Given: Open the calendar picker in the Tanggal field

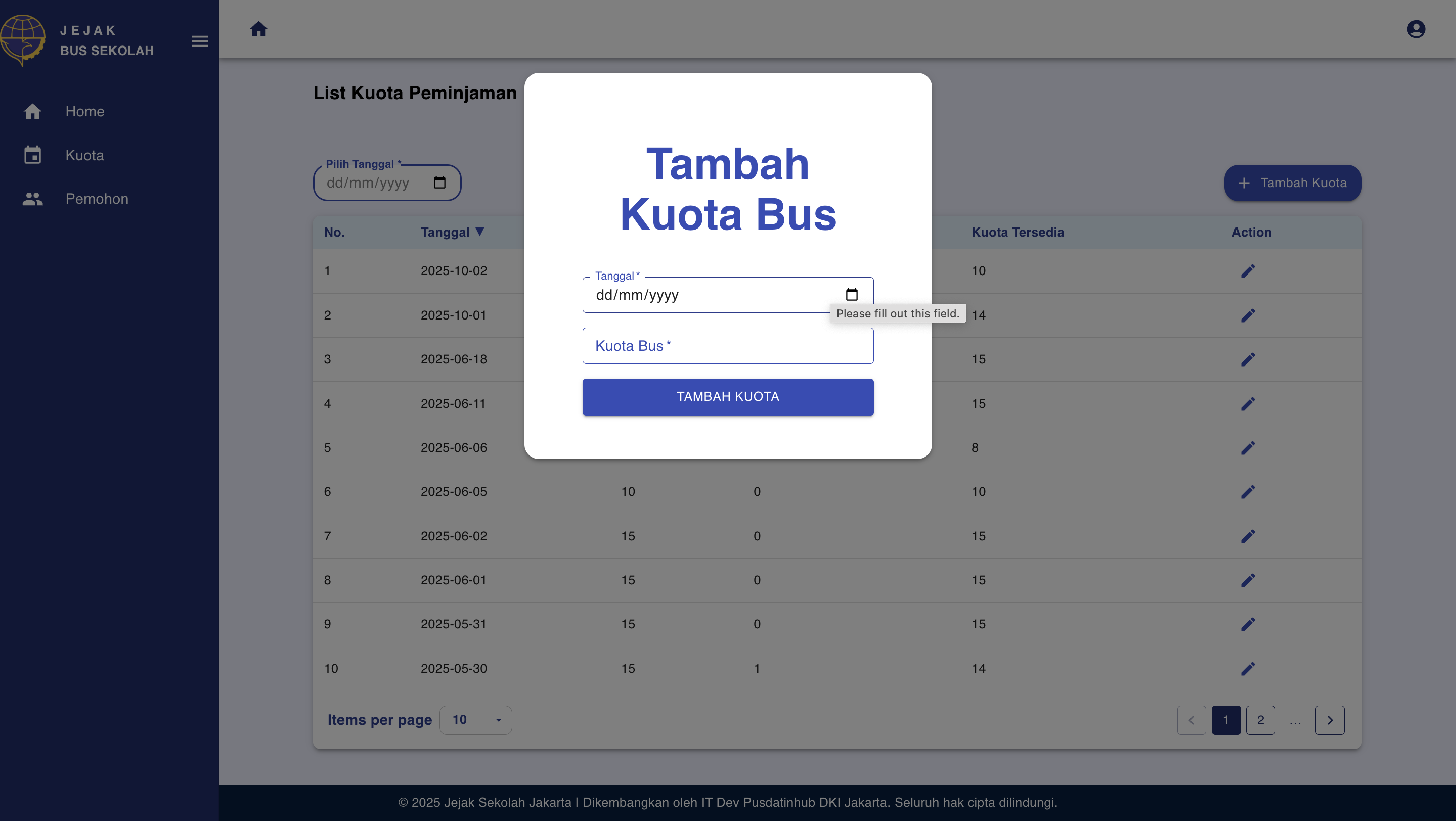Looking at the screenshot, I should 852,294.
